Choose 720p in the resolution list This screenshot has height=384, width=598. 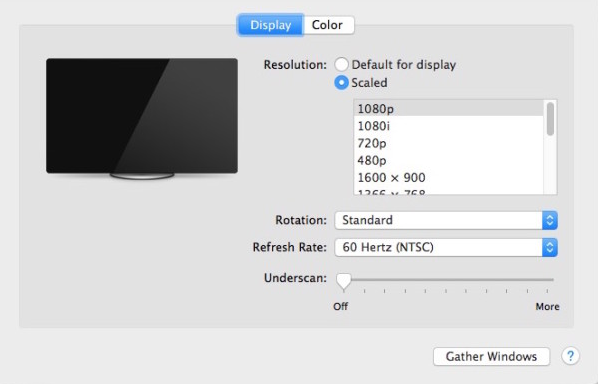[x=449, y=143]
